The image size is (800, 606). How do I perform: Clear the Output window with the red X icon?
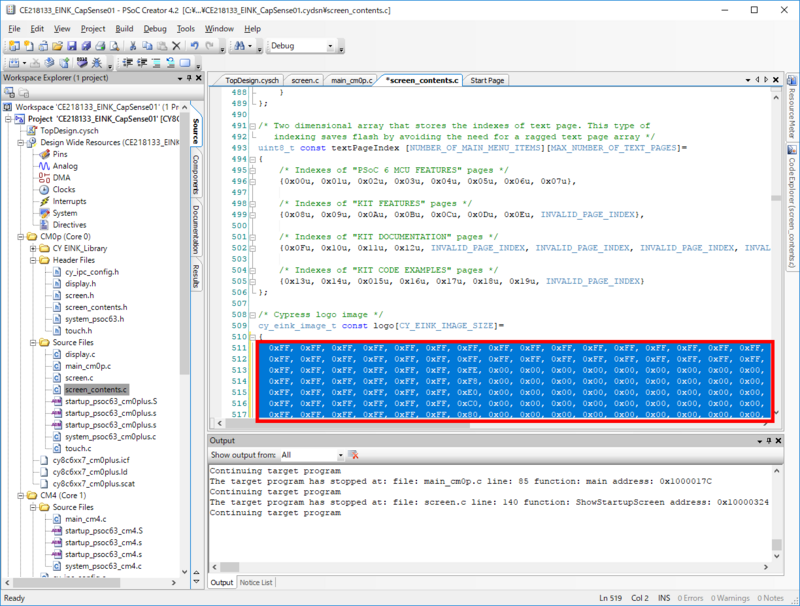pos(353,455)
